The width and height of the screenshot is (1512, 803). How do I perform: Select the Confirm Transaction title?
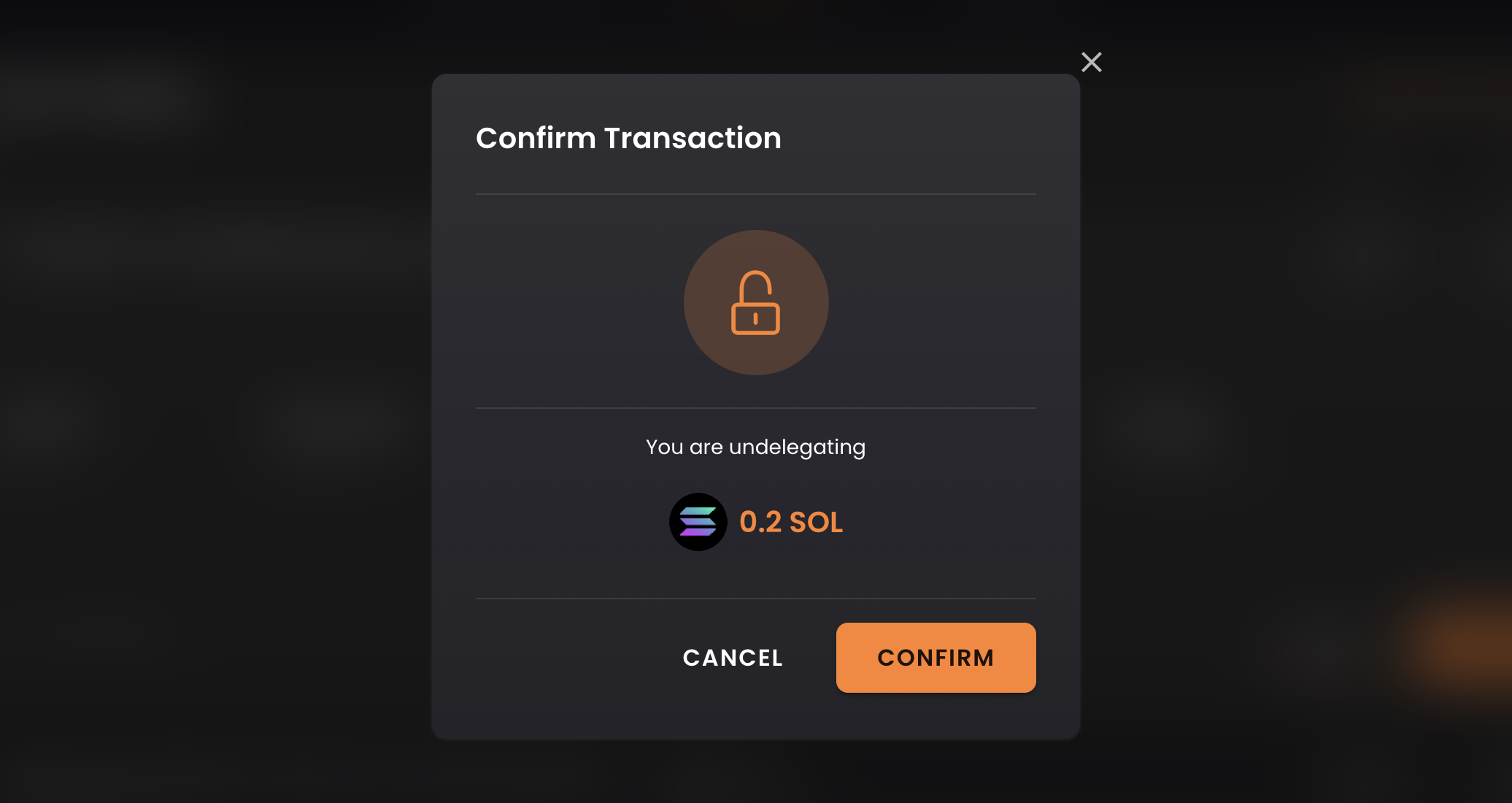coord(628,138)
